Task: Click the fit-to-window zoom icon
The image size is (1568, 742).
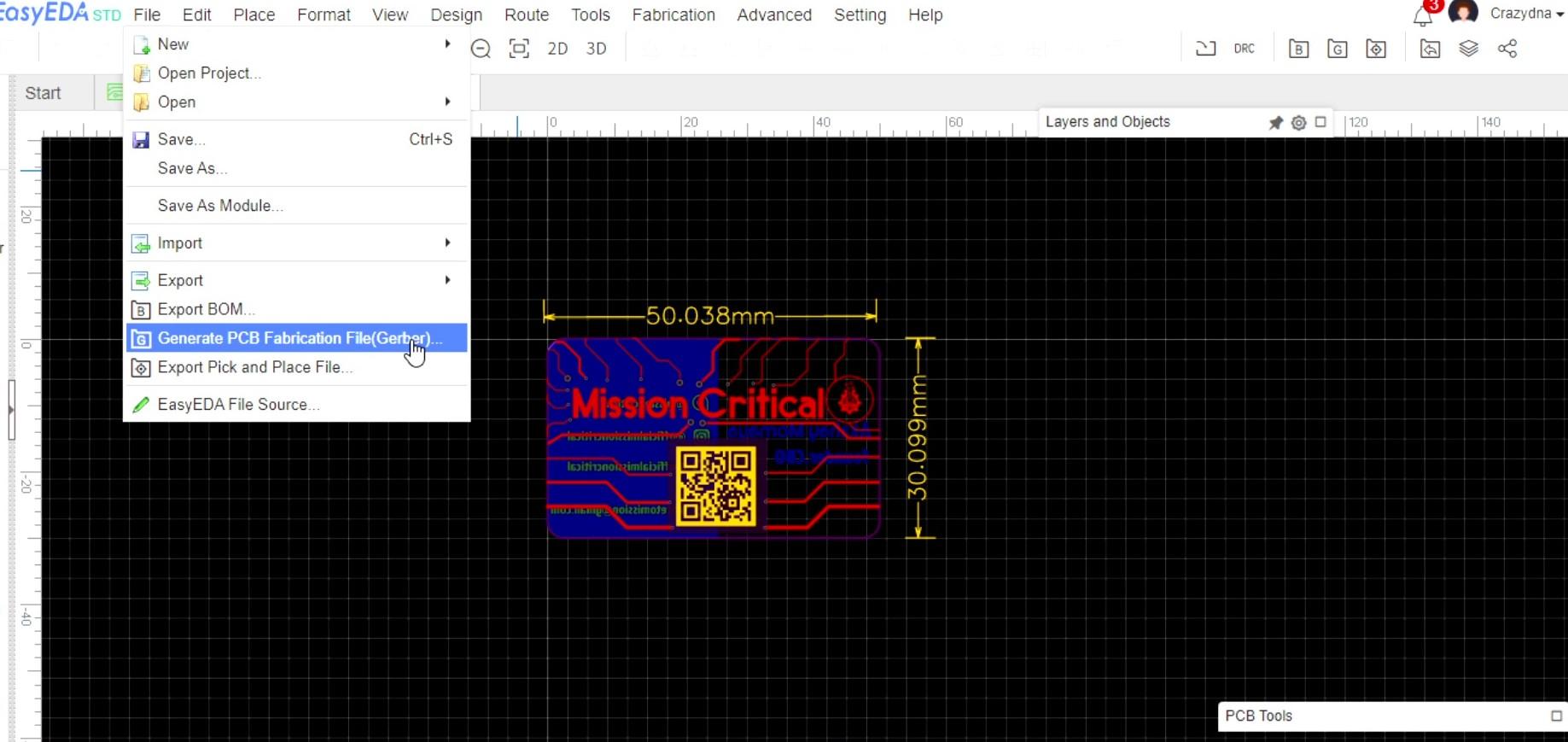Action: coord(519,49)
